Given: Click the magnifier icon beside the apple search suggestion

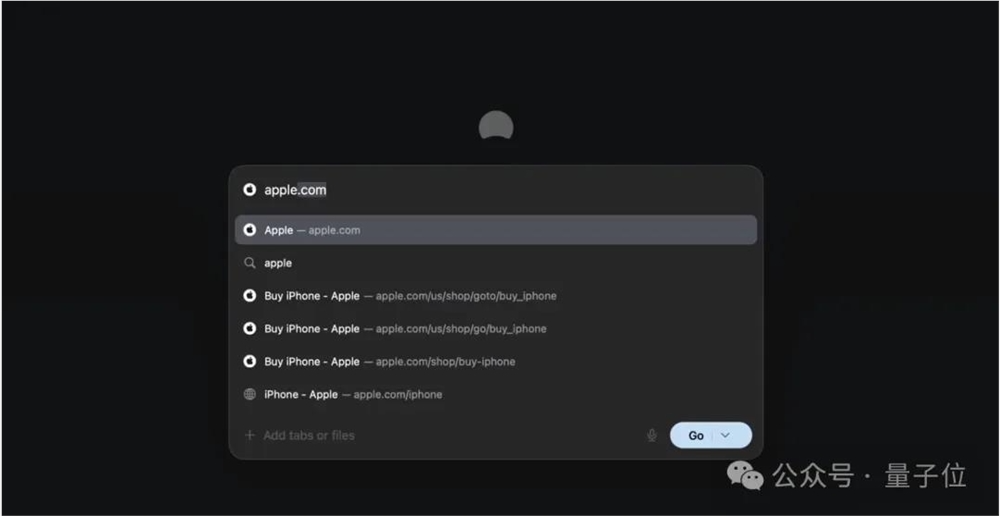Looking at the screenshot, I should [249, 263].
